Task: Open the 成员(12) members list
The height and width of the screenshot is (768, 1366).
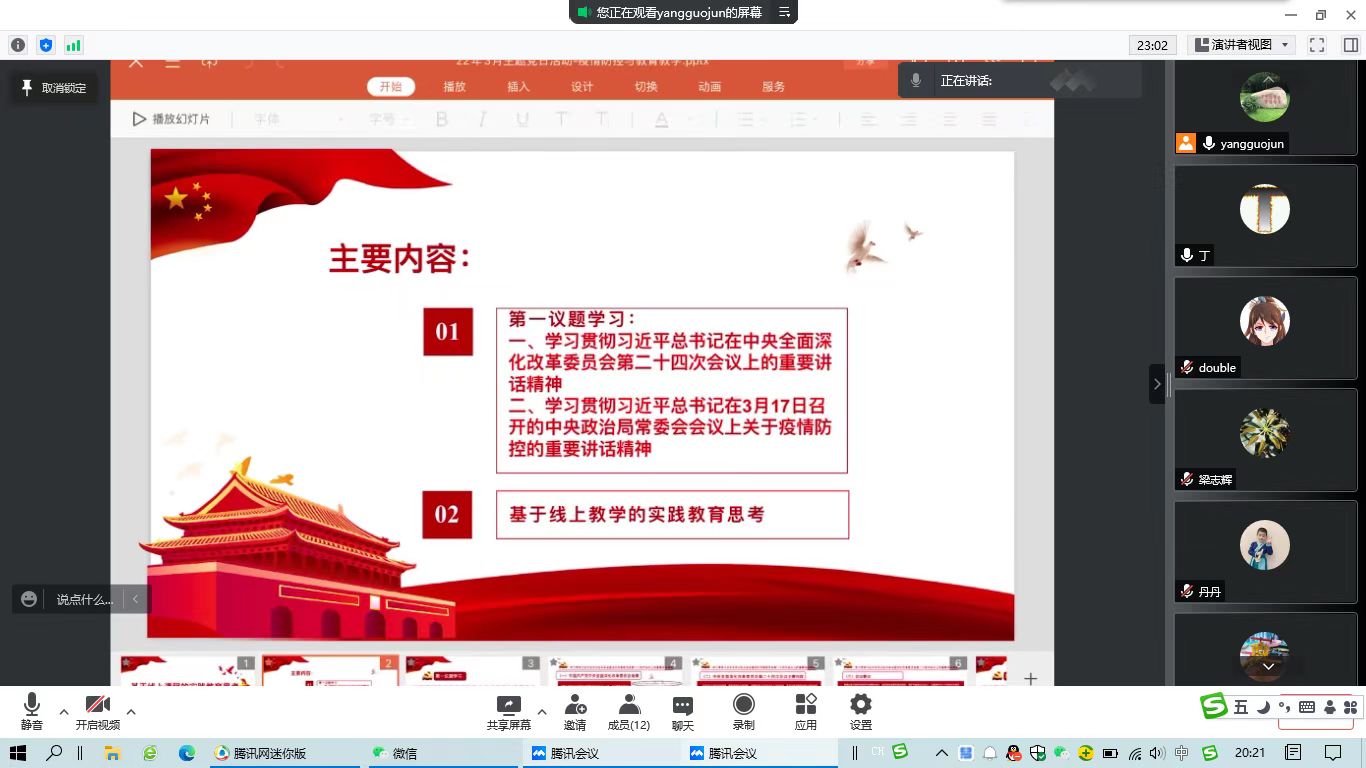Action: [x=629, y=712]
